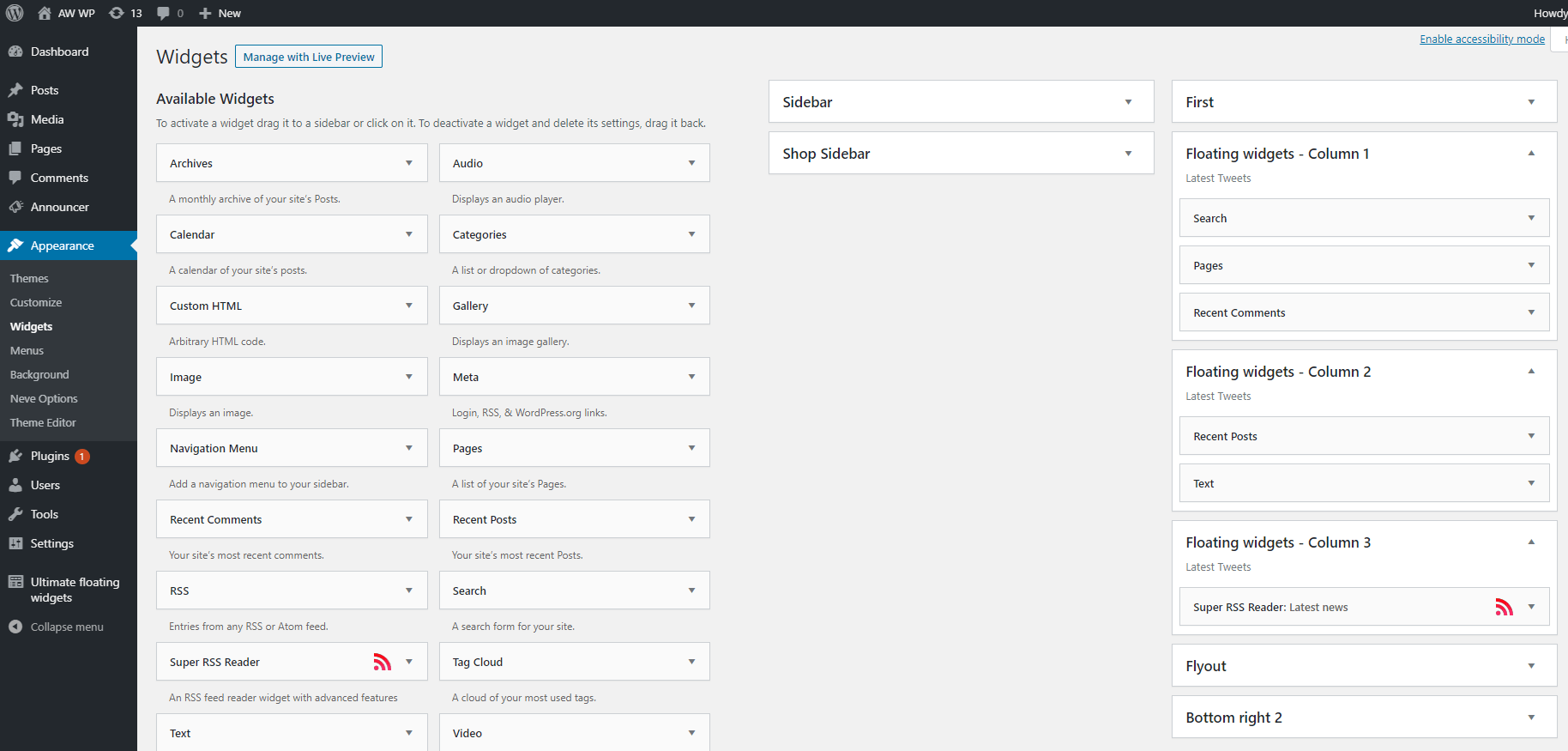The height and width of the screenshot is (751, 1568).
Task: Expand the Archives widget arrow
Action: (x=409, y=163)
